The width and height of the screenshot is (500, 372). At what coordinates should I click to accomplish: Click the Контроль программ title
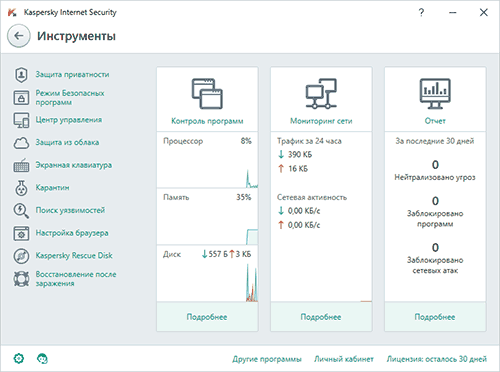pyautogui.click(x=207, y=121)
